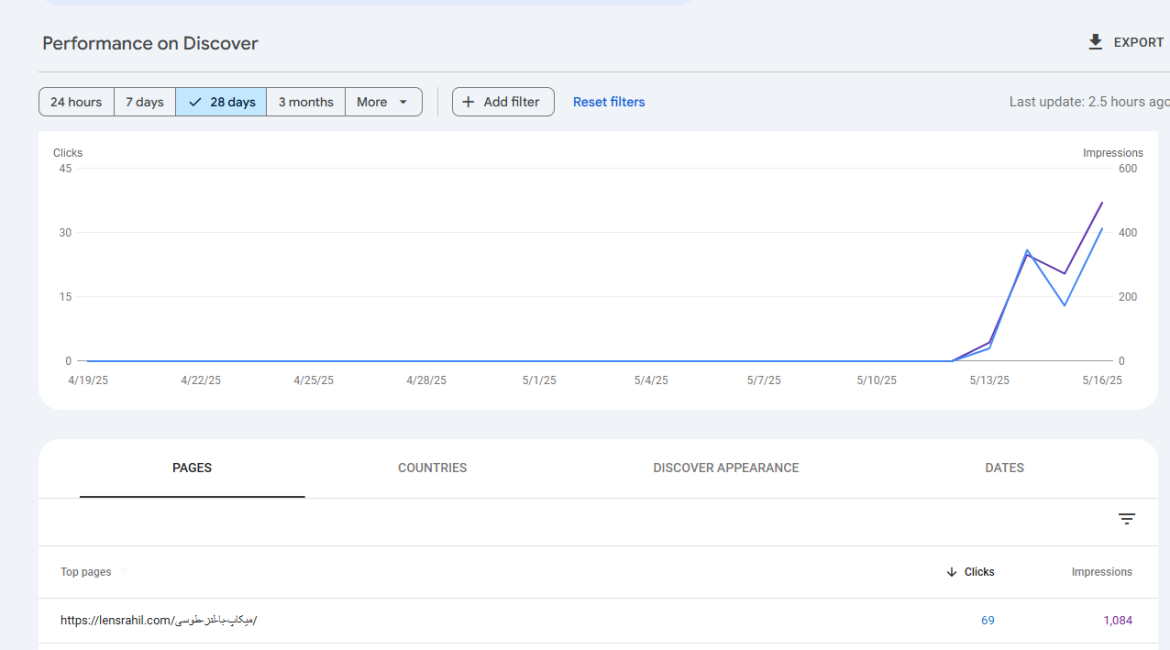The image size is (1170, 650).
Task: Click the 1,084 impressions value
Action: [x=1117, y=620]
